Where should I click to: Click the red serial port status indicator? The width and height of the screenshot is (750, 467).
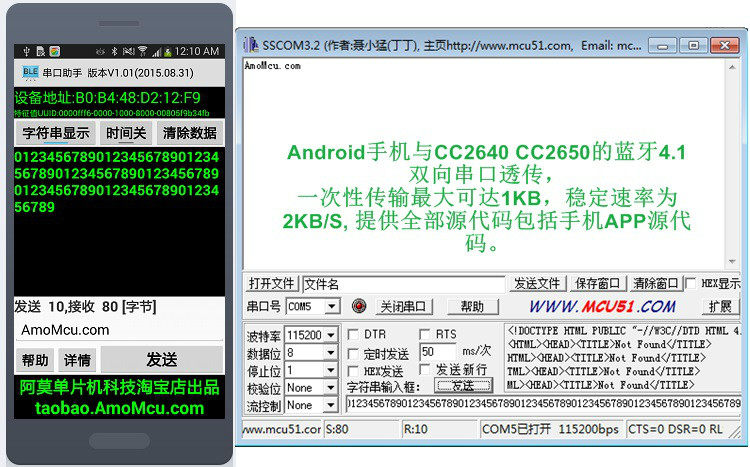click(x=359, y=306)
